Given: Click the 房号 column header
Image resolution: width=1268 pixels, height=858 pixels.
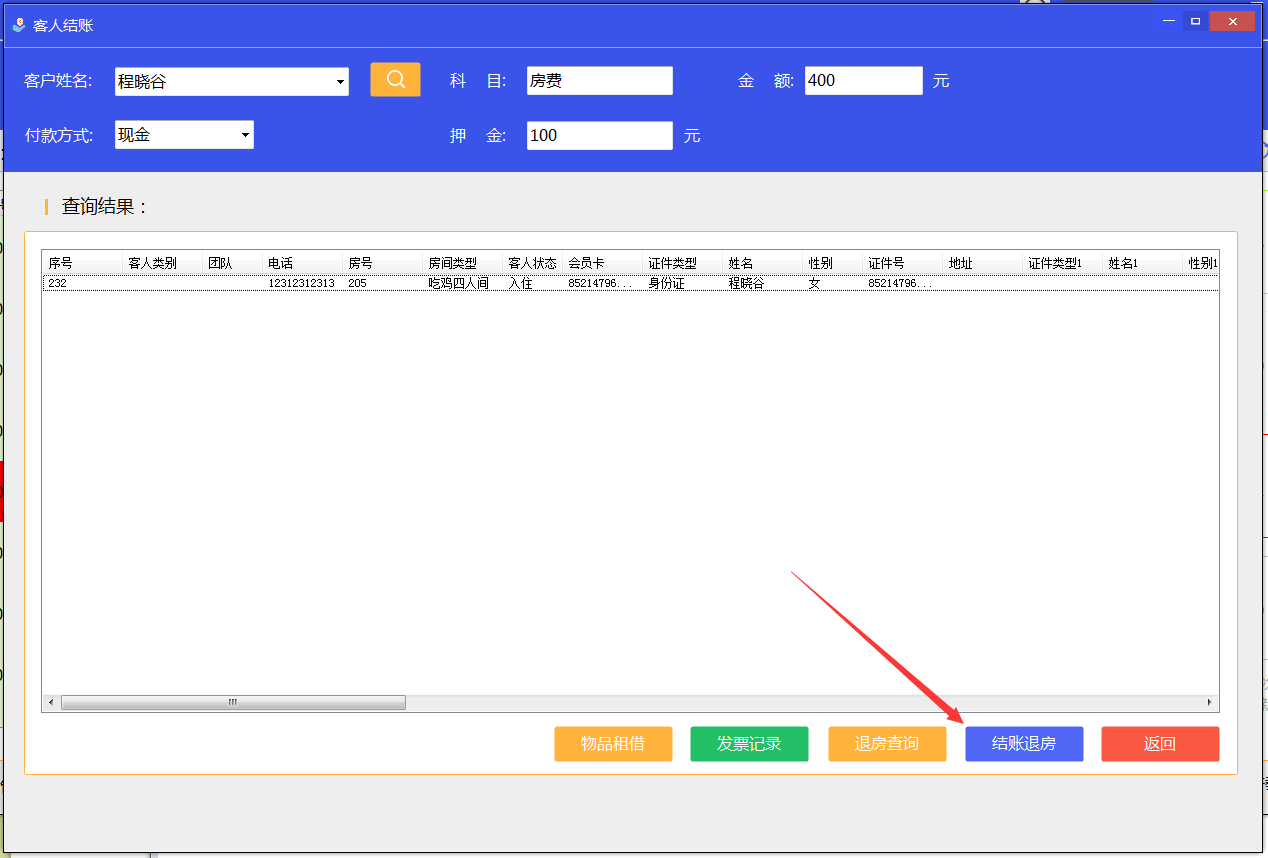Looking at the screenshot, I should click(380, 263).
